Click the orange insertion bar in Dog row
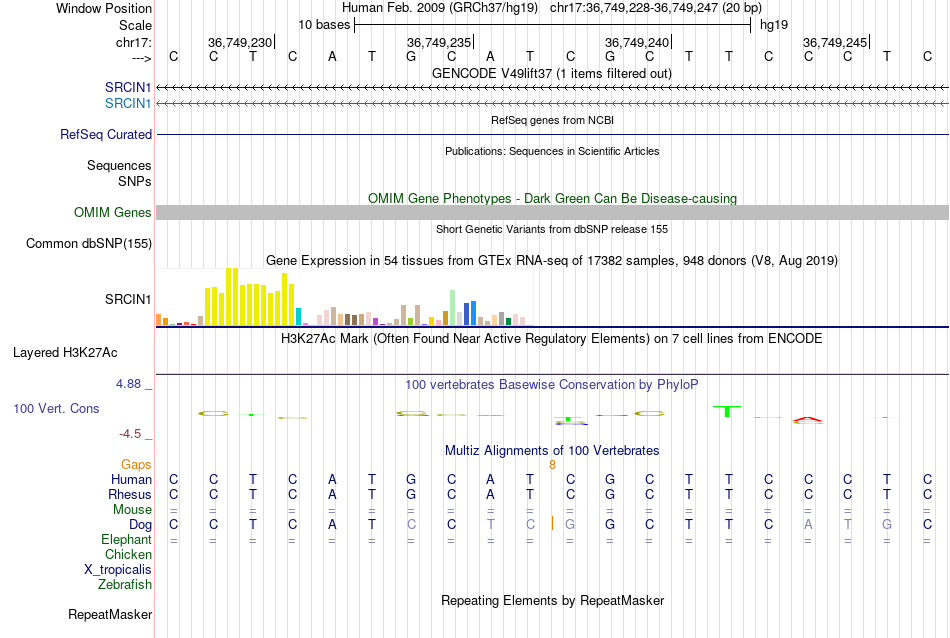950x638 pixels. tap(552, 523)
